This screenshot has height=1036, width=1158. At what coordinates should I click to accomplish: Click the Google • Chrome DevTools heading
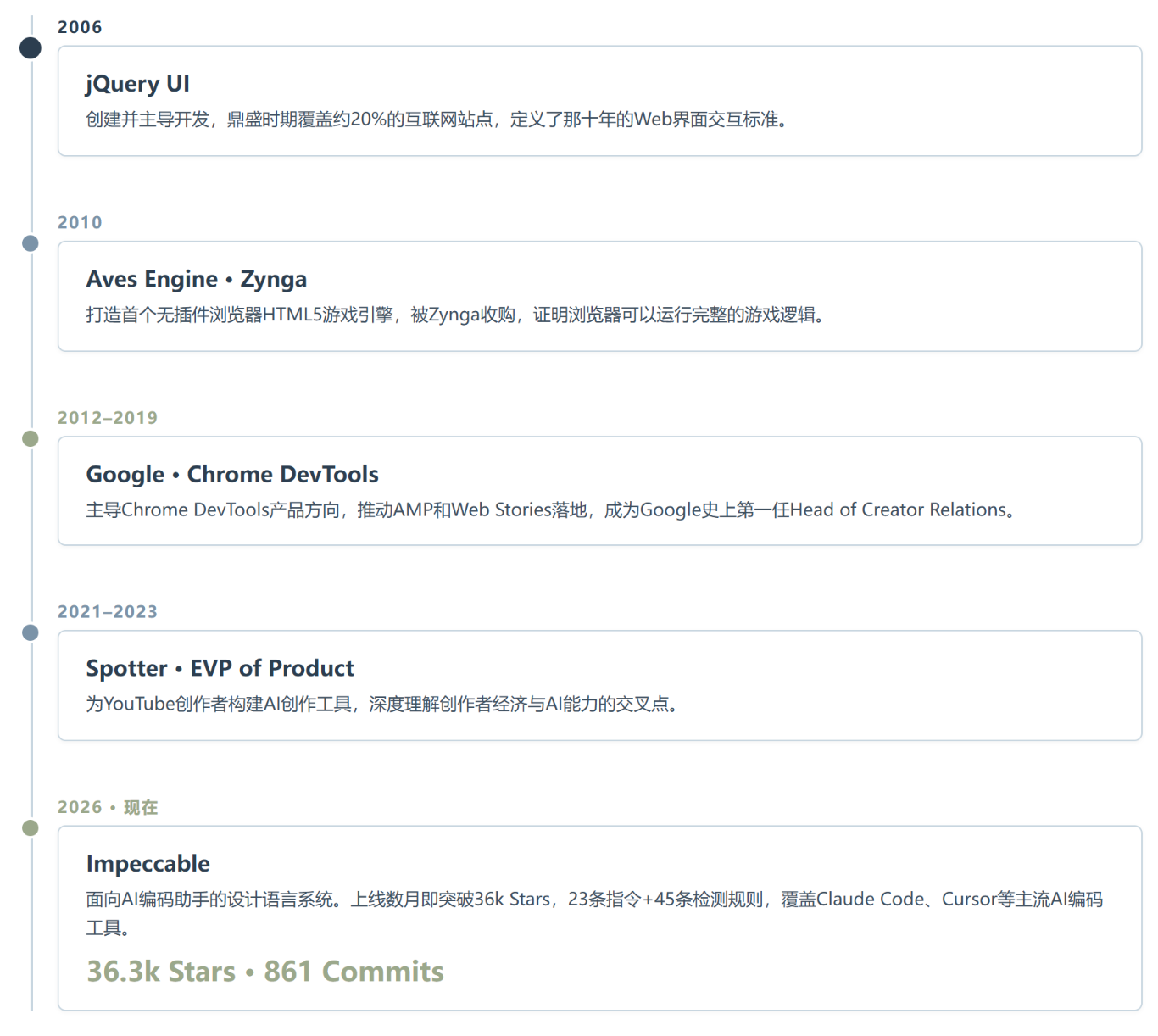[232, 474]
